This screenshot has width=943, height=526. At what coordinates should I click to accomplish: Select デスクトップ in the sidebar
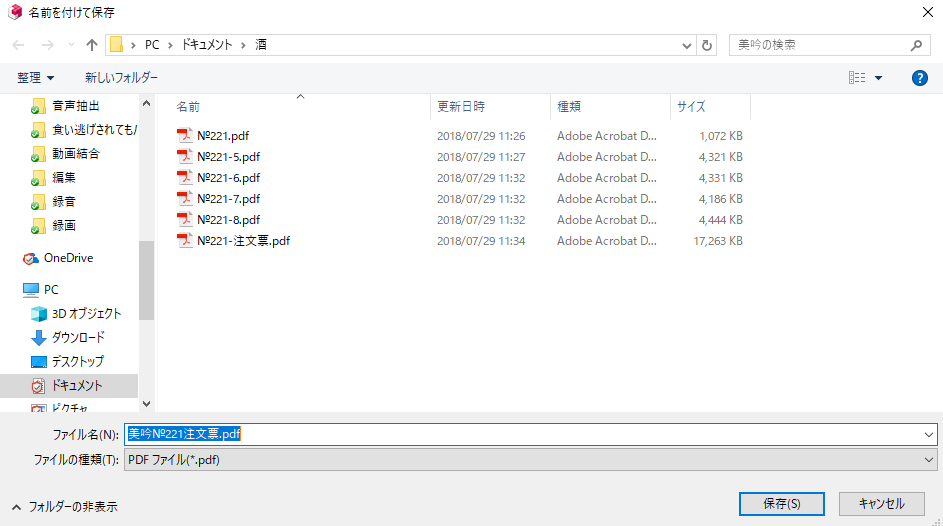(x=67, y=362)
